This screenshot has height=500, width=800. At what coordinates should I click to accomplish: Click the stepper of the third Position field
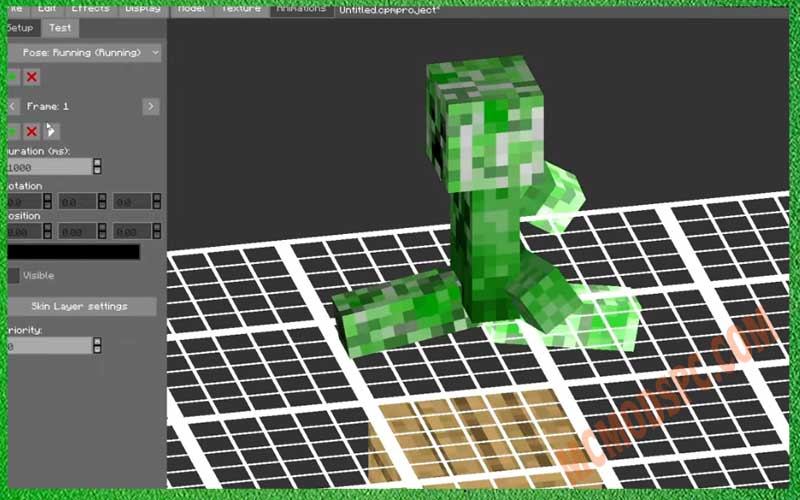point(157,232)
